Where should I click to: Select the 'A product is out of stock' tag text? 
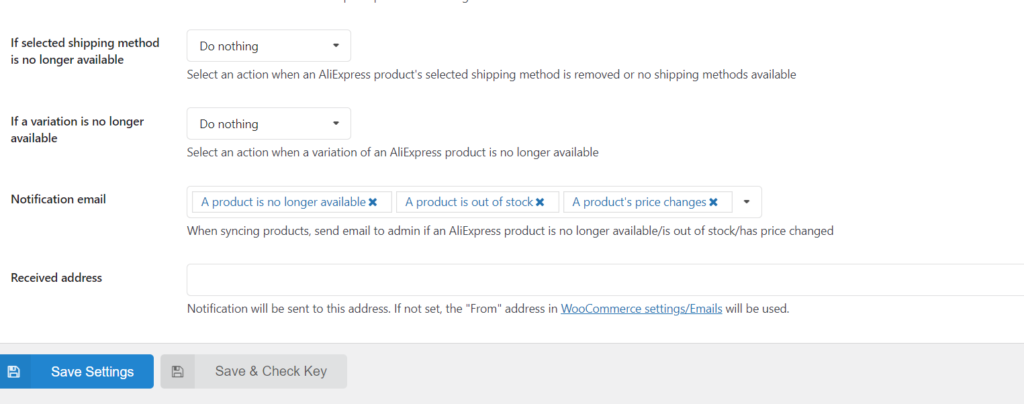pos(469,202)
